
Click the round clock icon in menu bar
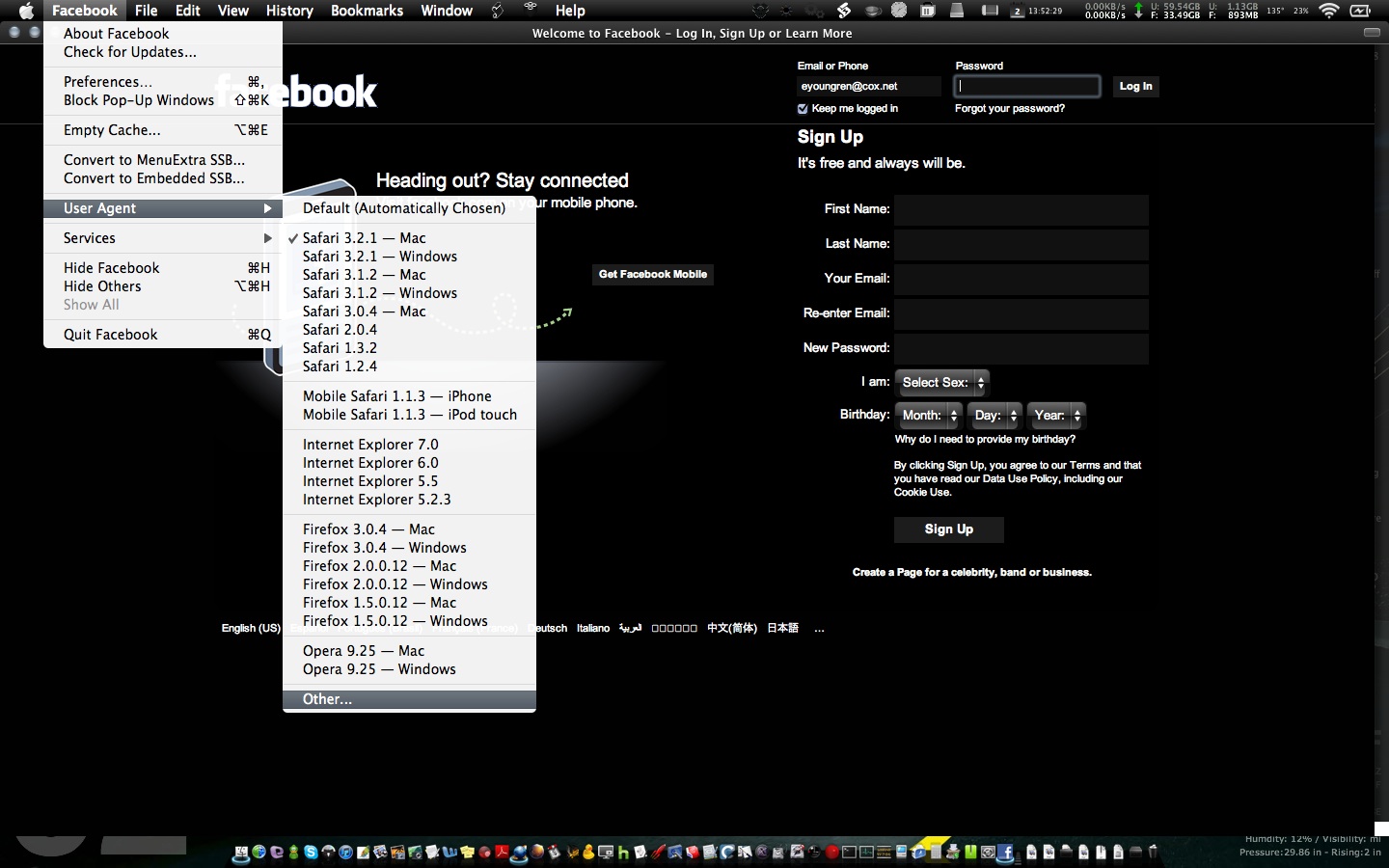coord(898,11)
